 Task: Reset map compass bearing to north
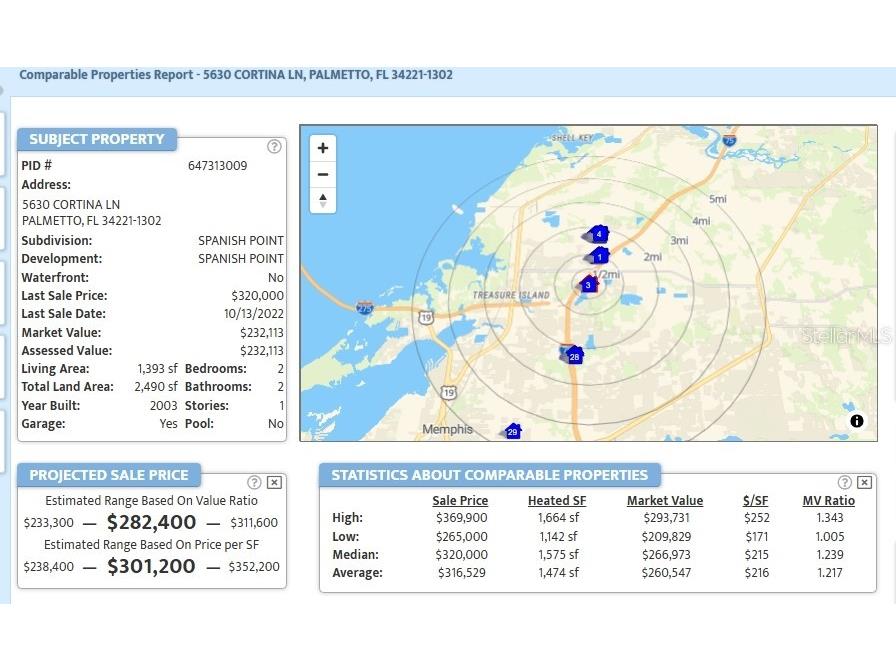click(323, 200)
